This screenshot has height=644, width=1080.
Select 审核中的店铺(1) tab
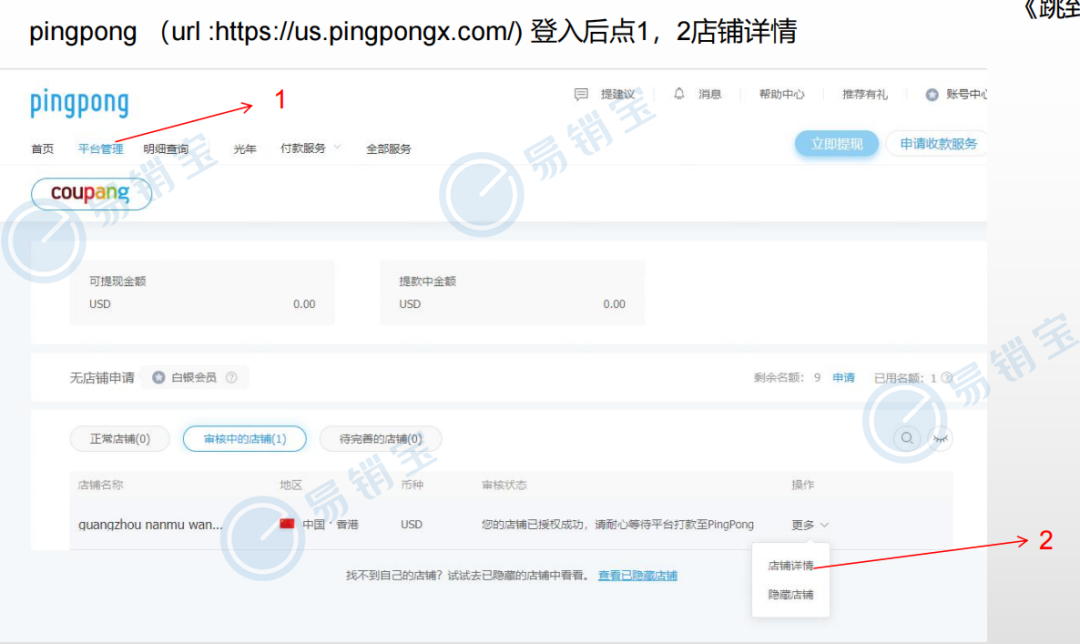coord(245,439)
